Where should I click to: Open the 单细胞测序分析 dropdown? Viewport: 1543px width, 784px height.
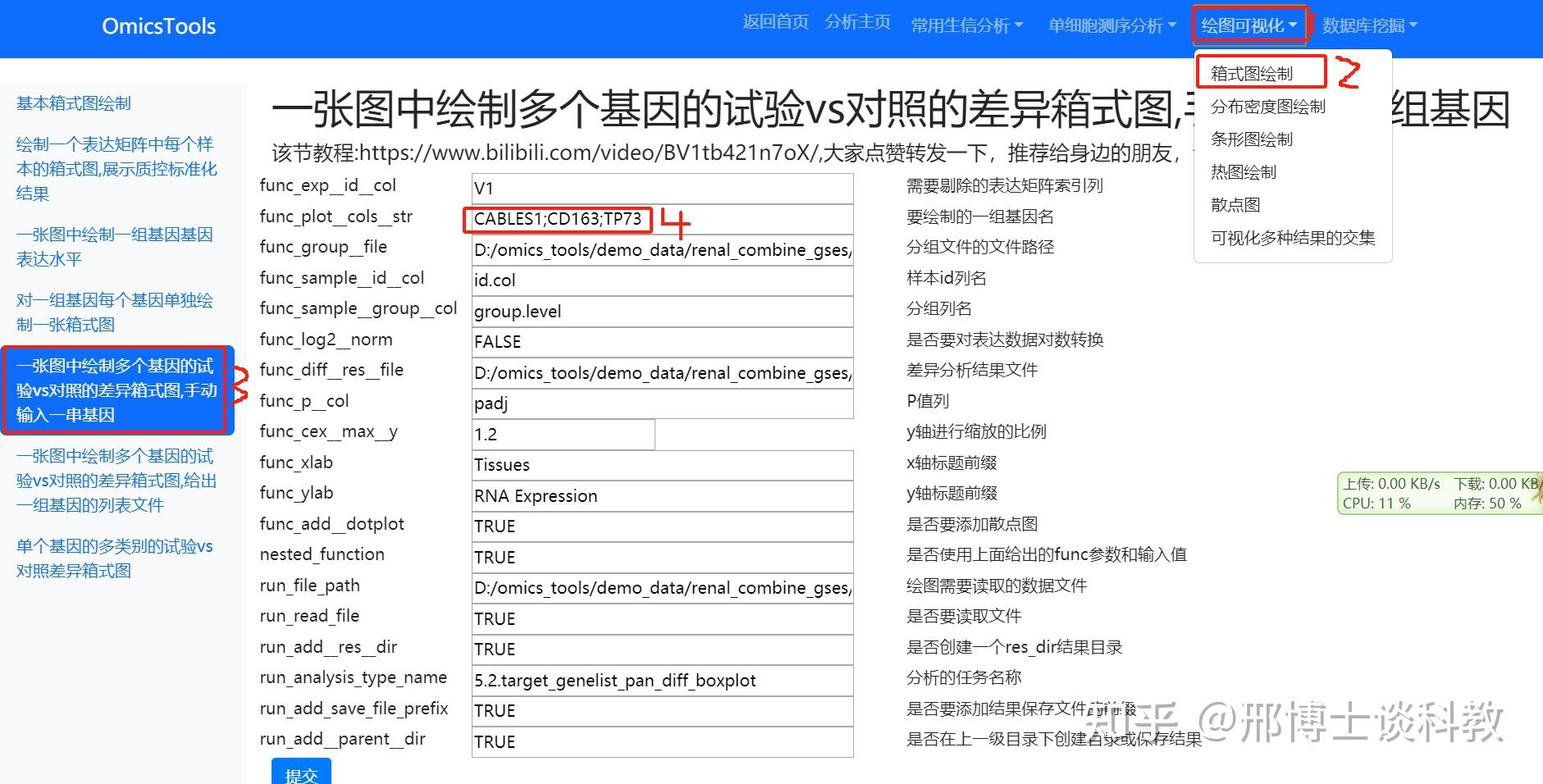(x=1107, y=25)
